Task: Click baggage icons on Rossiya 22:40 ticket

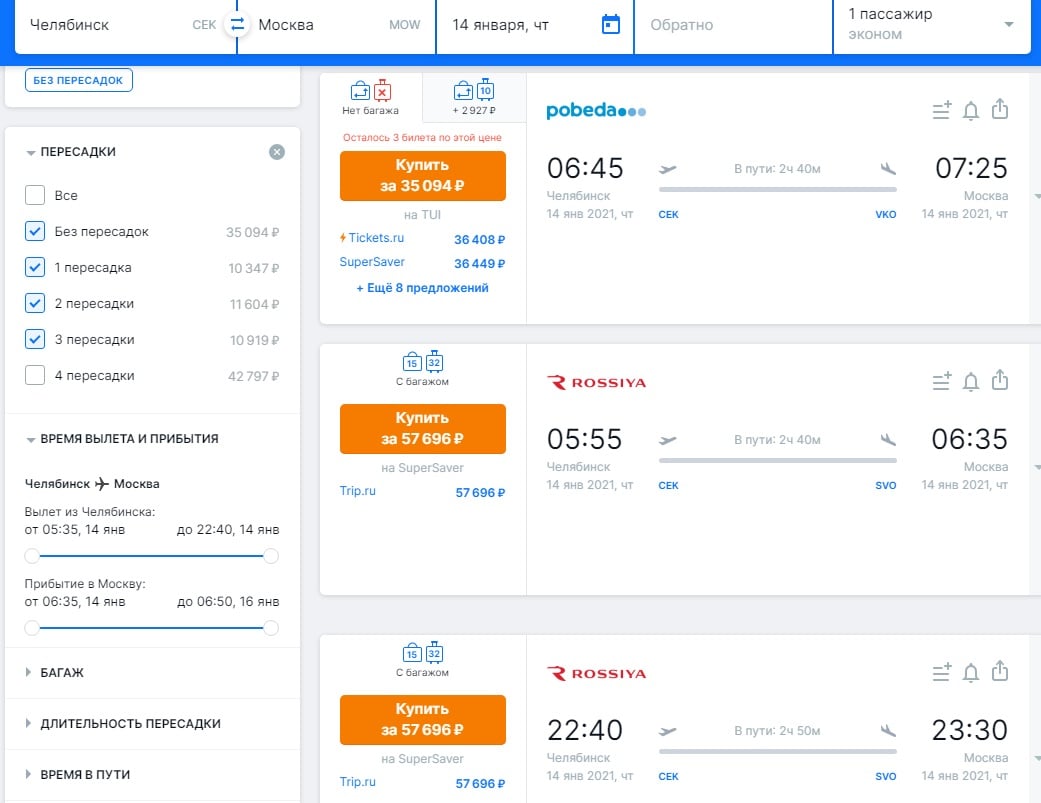Action: point(422,653)
